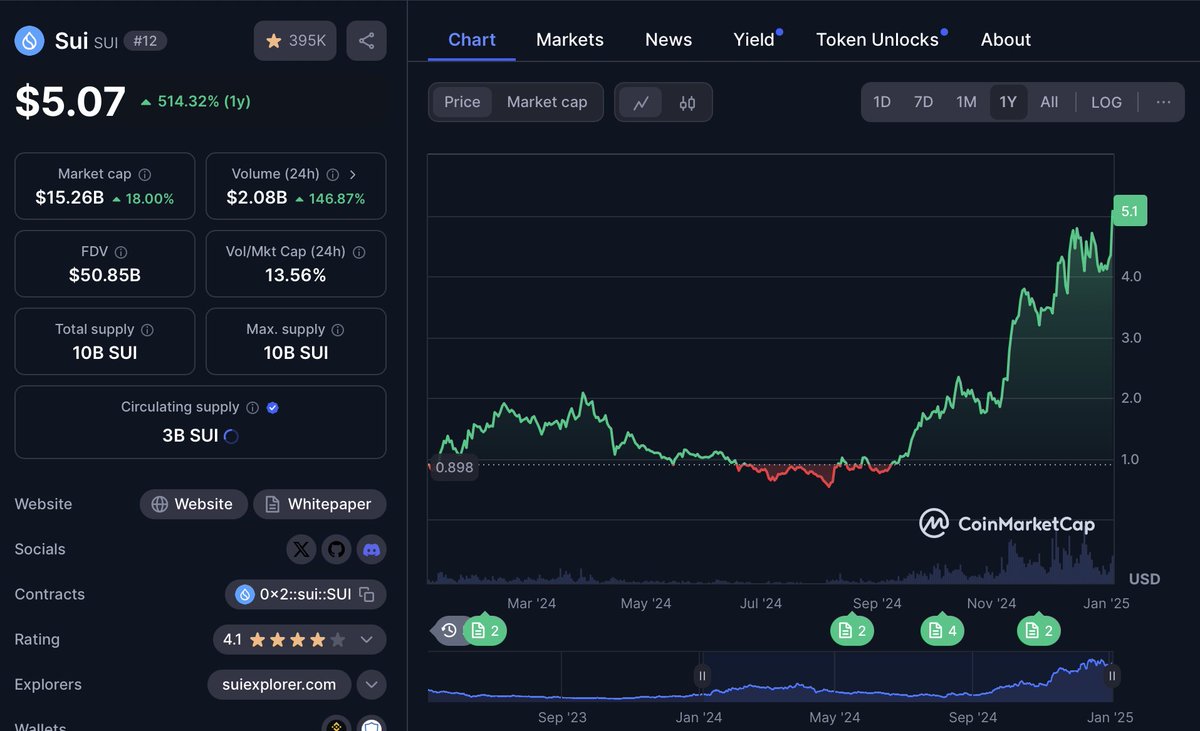Click the $15.26B market cap value
Screen dimensions: 1200x731
coord(69,198)
